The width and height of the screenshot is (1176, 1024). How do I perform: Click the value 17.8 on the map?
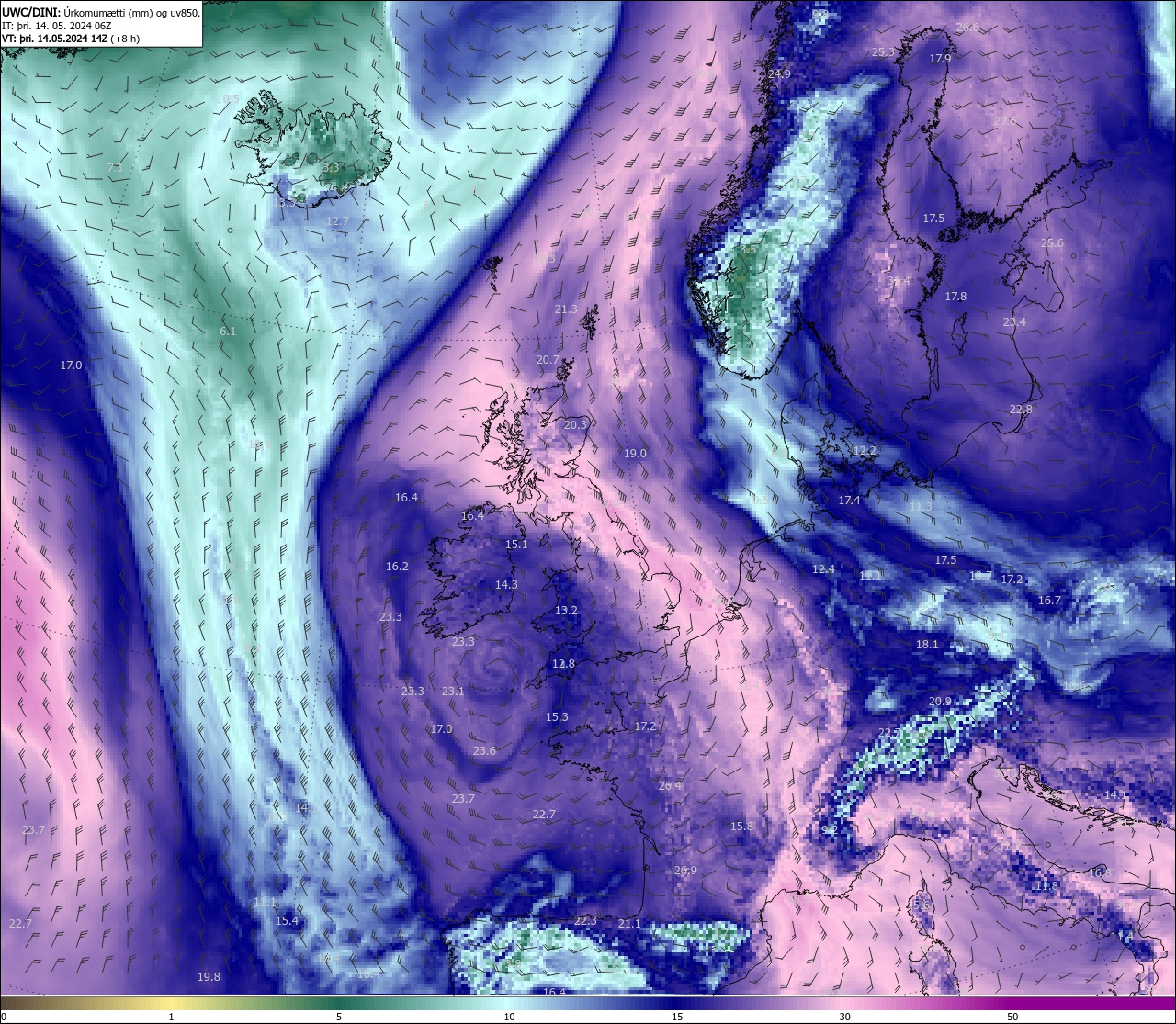[955, 297]
